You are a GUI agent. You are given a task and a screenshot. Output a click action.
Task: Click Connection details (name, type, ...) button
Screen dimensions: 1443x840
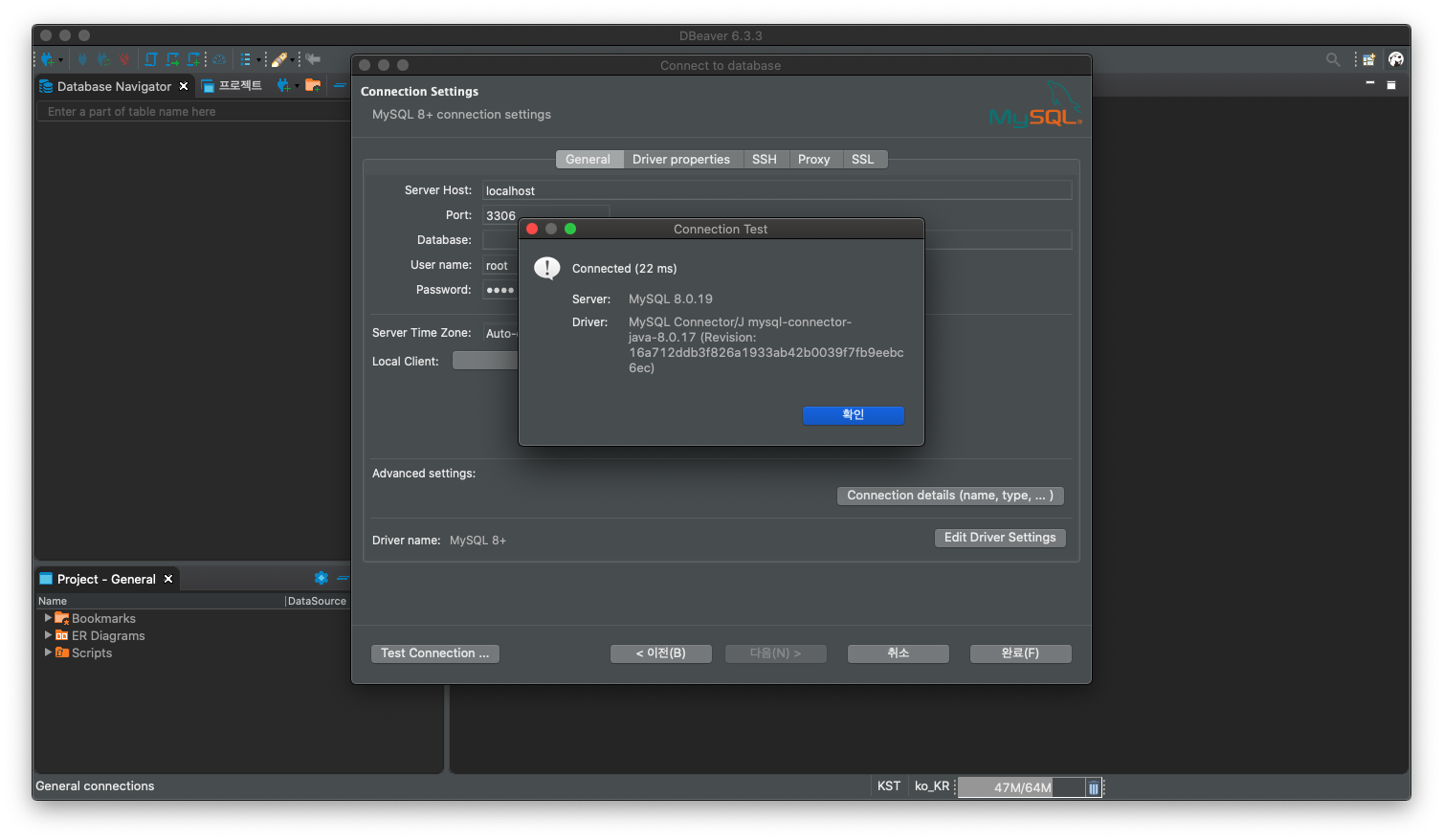click(x=950, y=496)
